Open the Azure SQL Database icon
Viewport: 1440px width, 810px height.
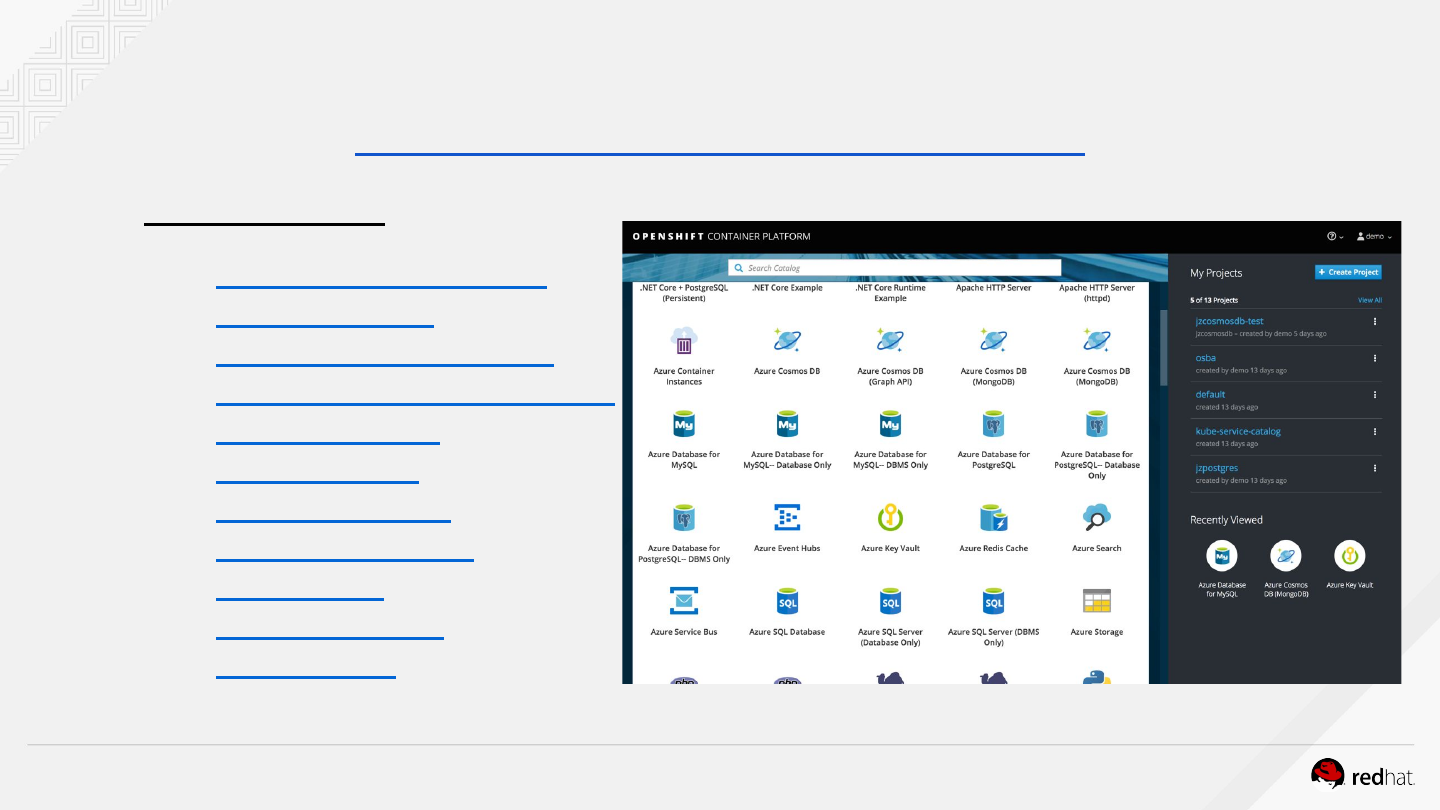tap(787, 602)
